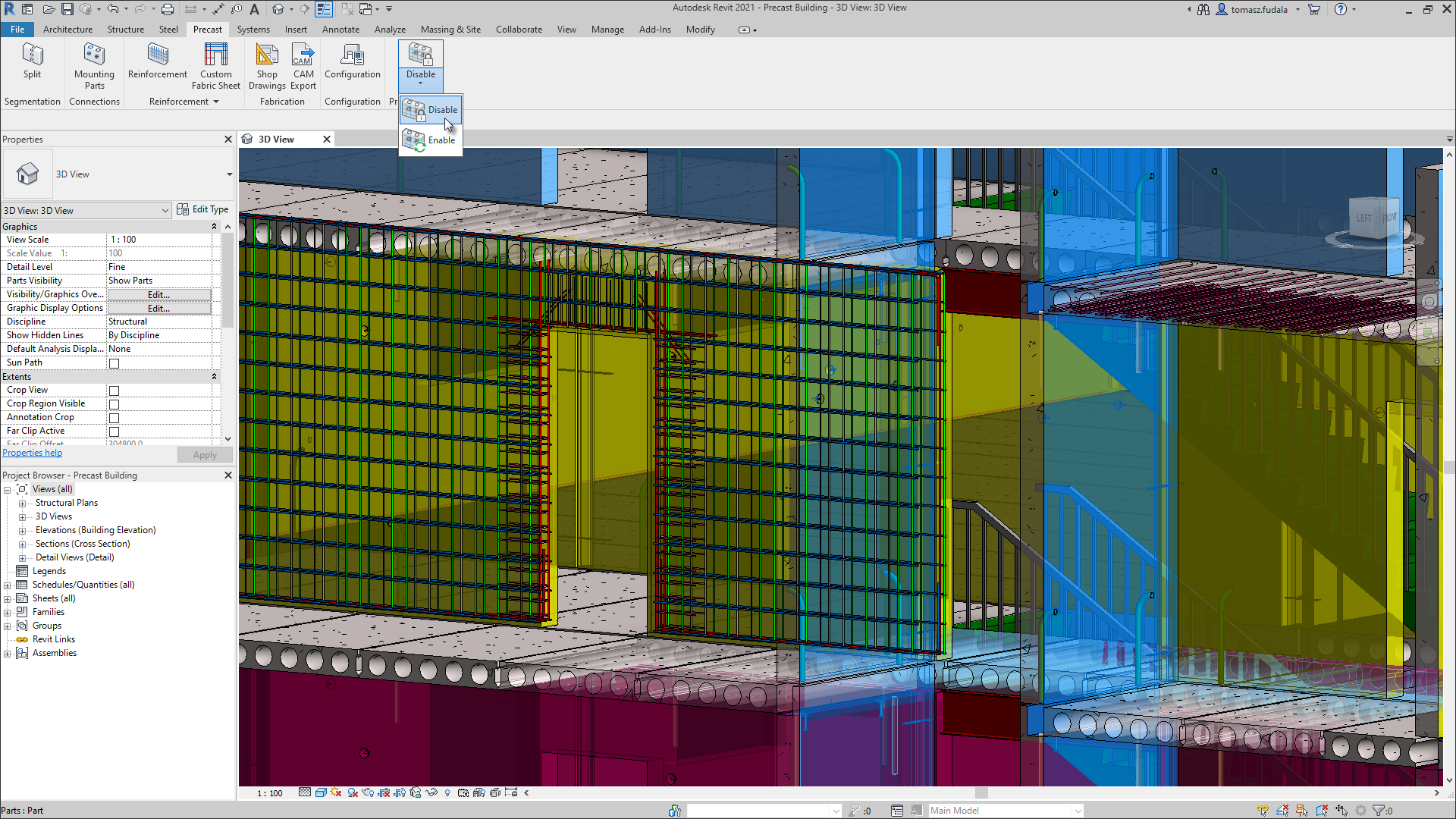The width and height of the screenshot is (1456, 819).
Task: Click the Switch Windows icon
Action: point(366,9)
